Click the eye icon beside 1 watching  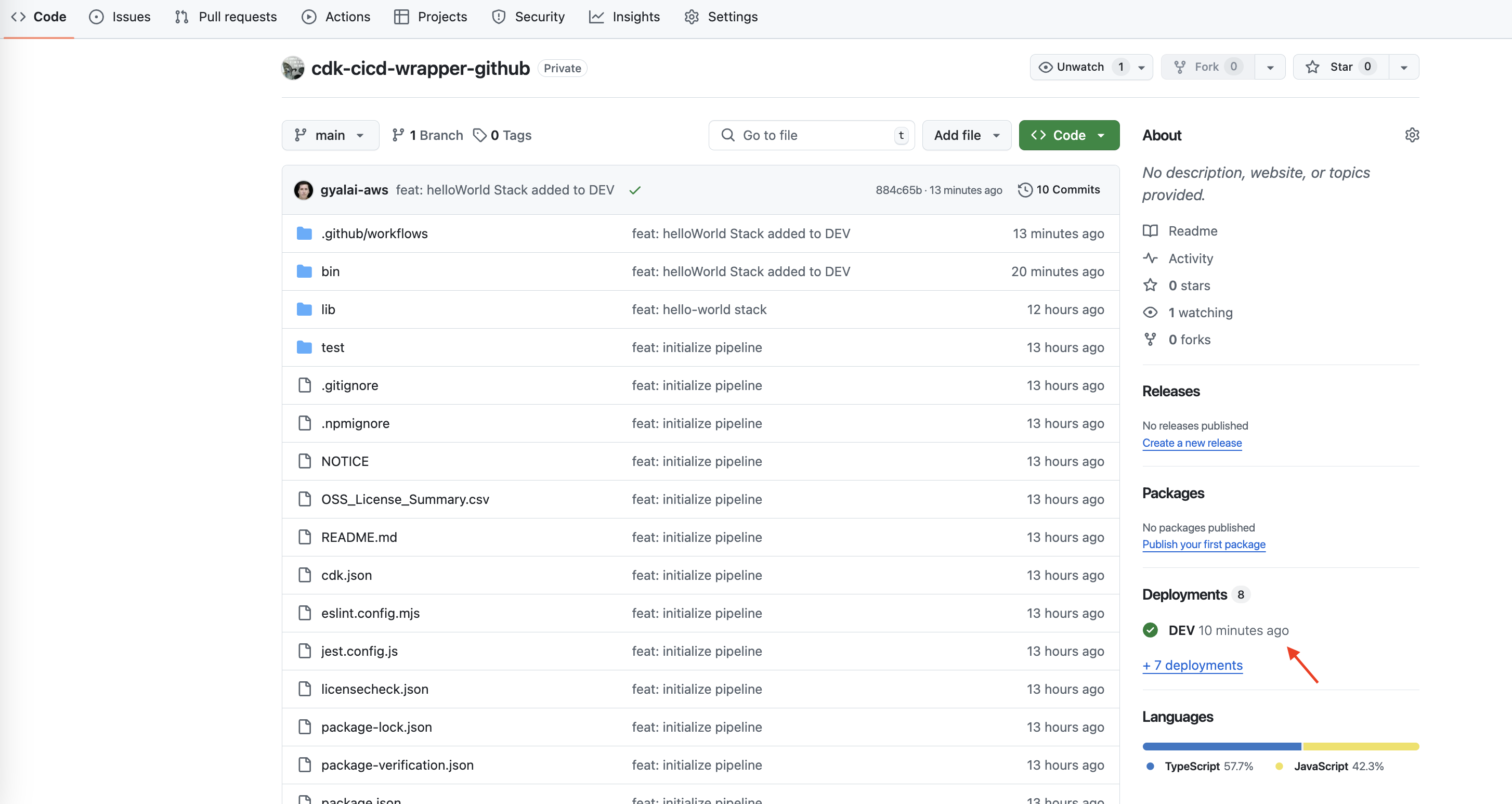[x=1150, y=313]
